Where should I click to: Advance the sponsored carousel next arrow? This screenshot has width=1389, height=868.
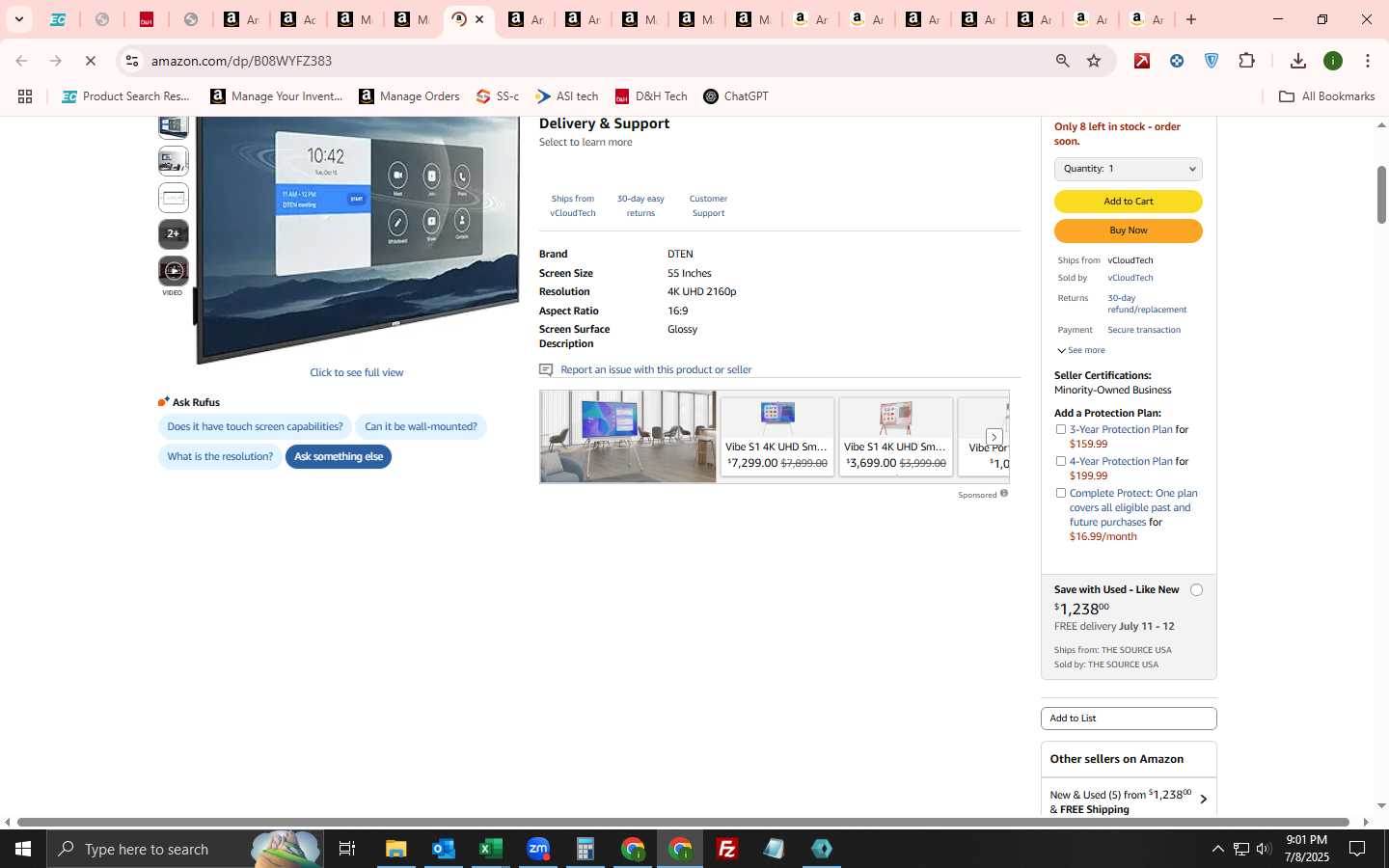point(994,437)
